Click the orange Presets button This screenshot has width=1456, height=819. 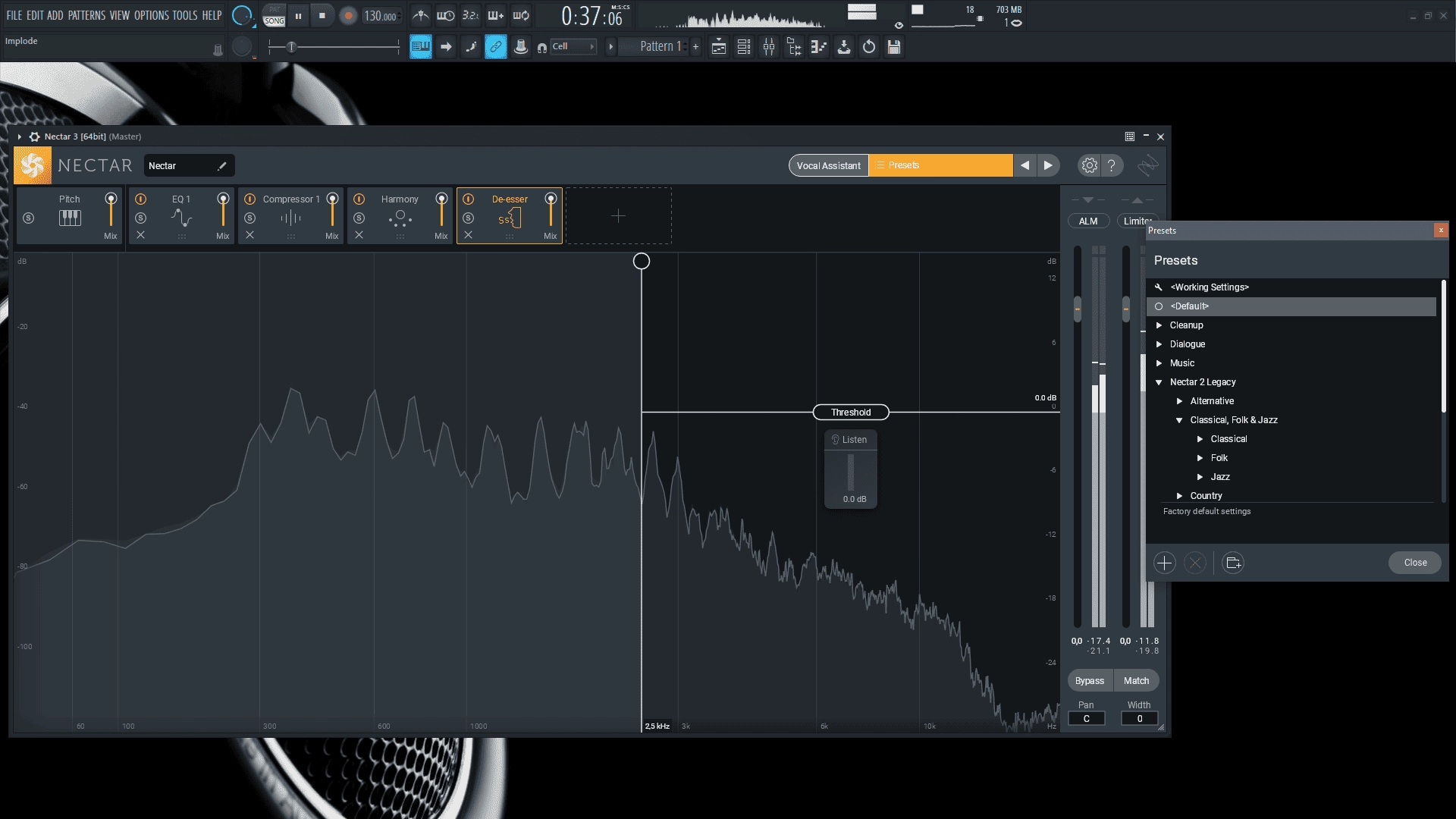940,165
